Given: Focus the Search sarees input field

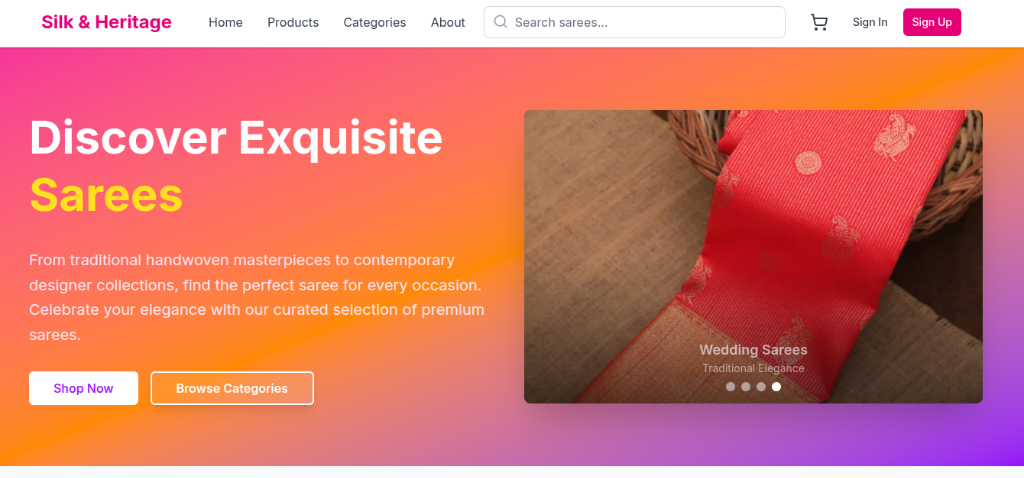Looking at the screenshot, I should 635,22.
